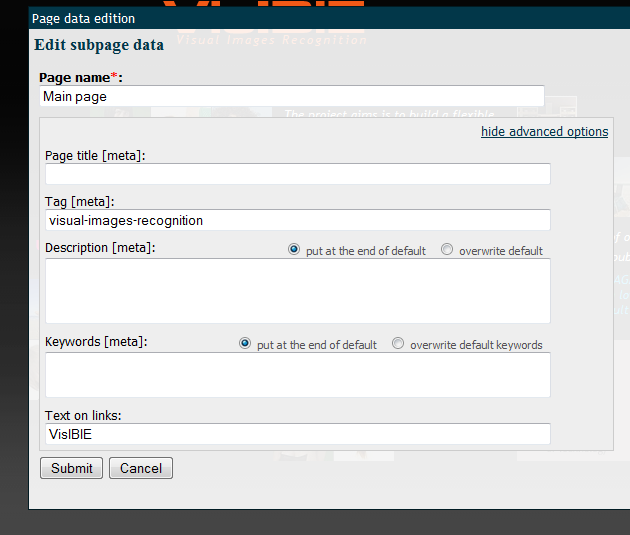Screen dimensions: 630x535
Task: Select Keywords put at the end of default
Action: [245, 343]
